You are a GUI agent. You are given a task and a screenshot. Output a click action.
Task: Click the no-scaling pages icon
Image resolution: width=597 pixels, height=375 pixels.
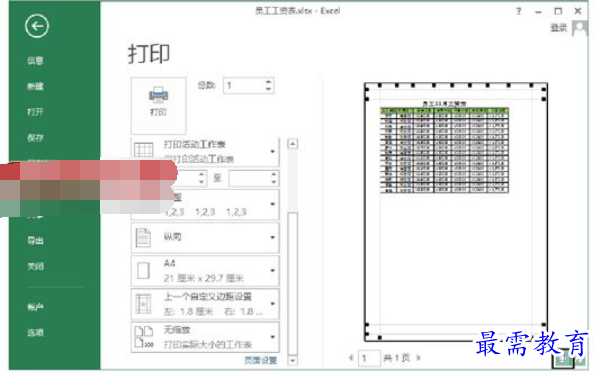click(x=144, y=337)
